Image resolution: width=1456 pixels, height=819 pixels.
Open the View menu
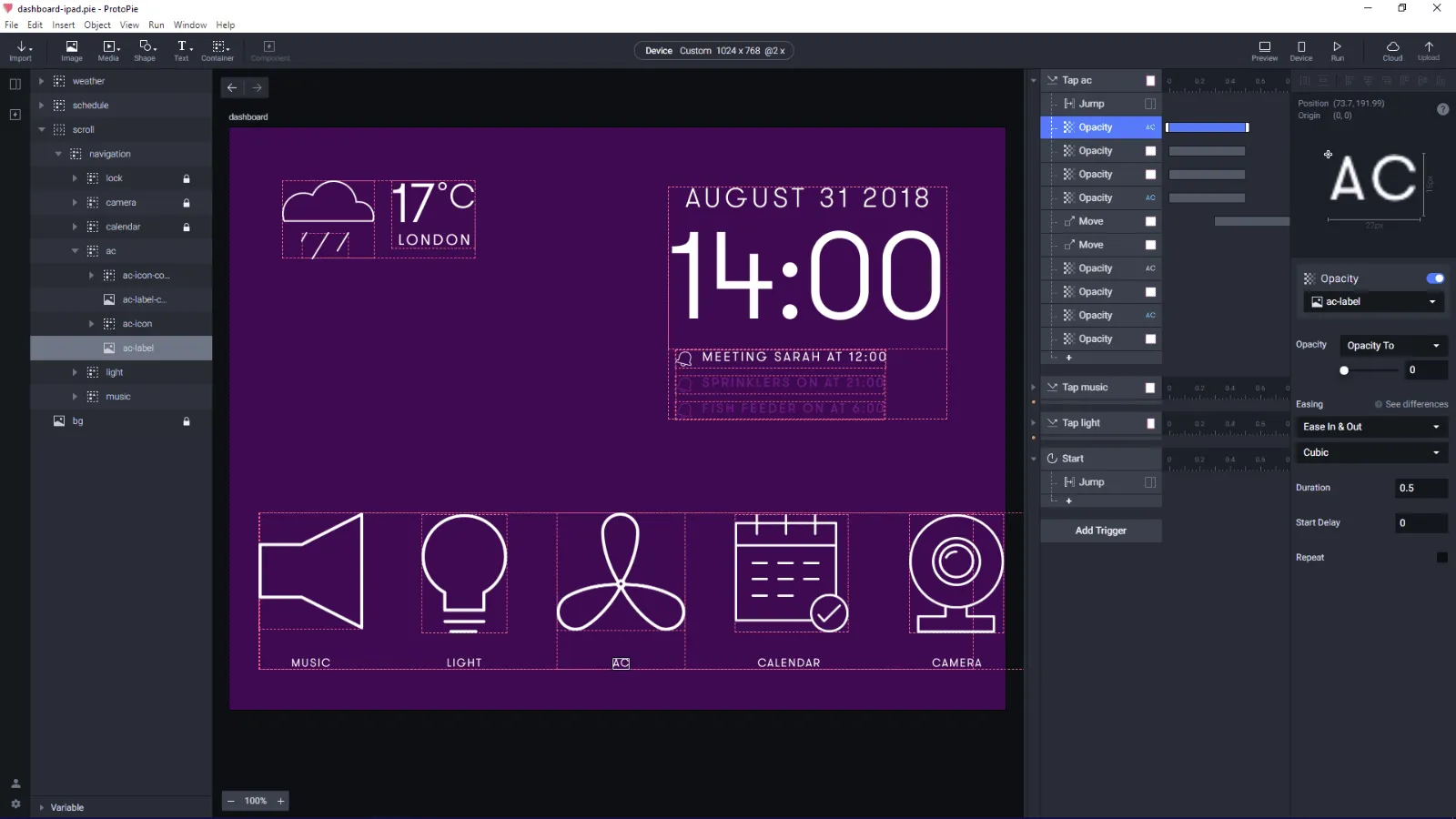(x=130, y=25)
